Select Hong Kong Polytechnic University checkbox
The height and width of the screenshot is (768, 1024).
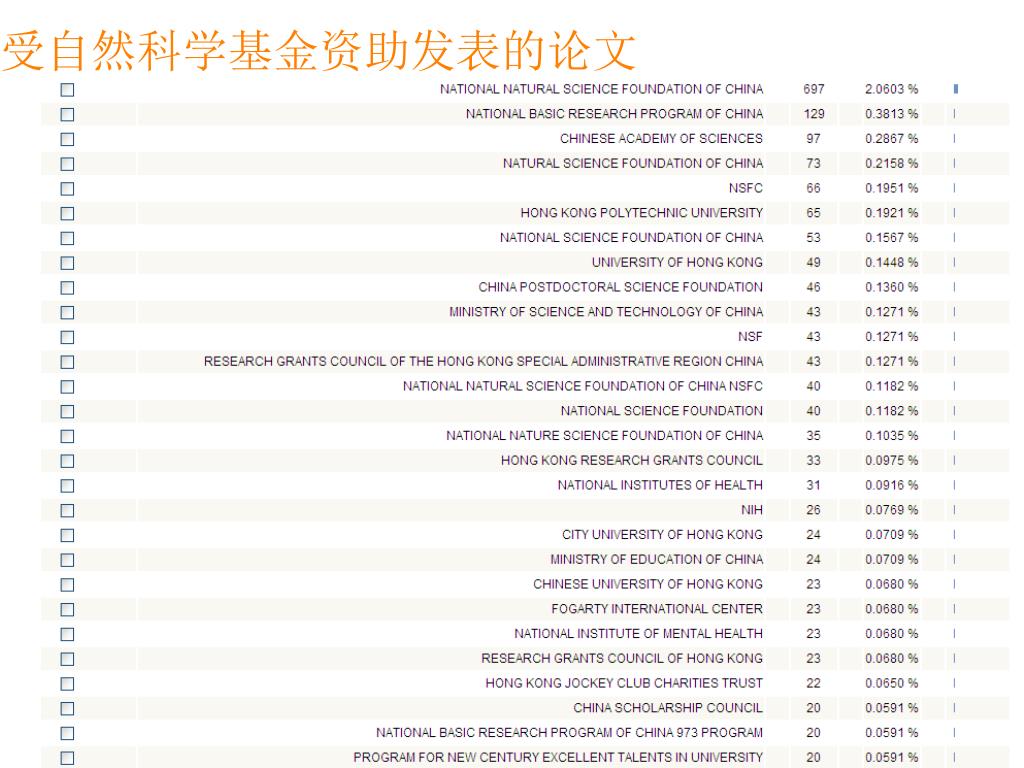[x=67, y=214]
